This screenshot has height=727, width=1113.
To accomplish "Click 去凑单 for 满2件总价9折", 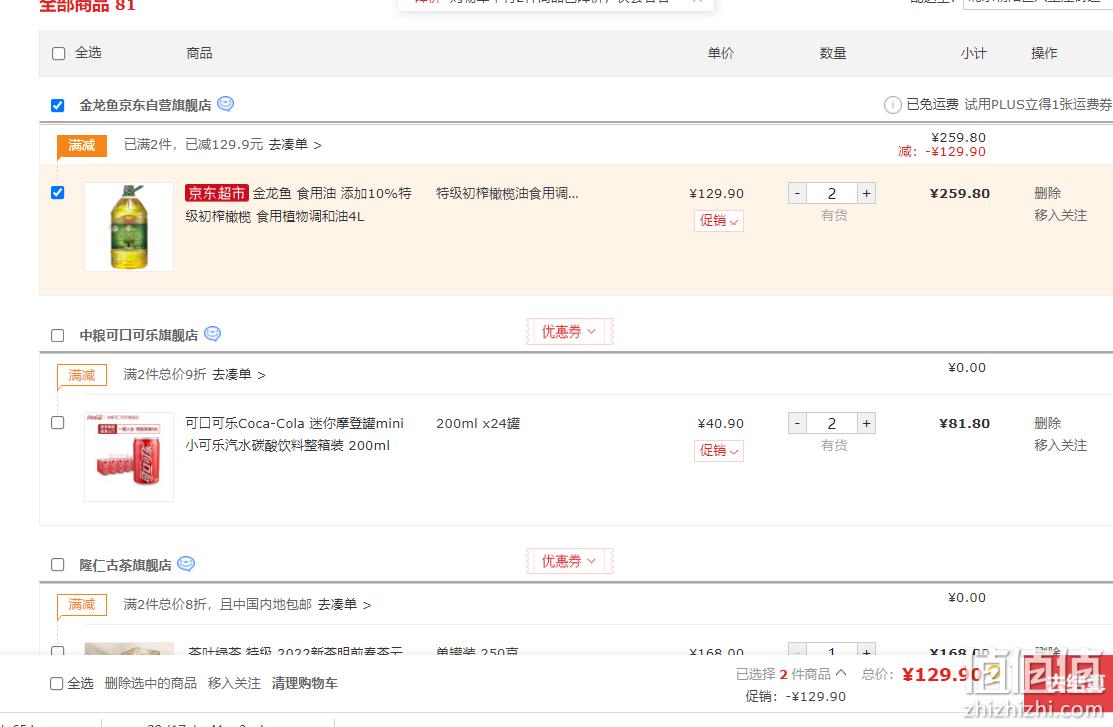I will tap(238, 374).
